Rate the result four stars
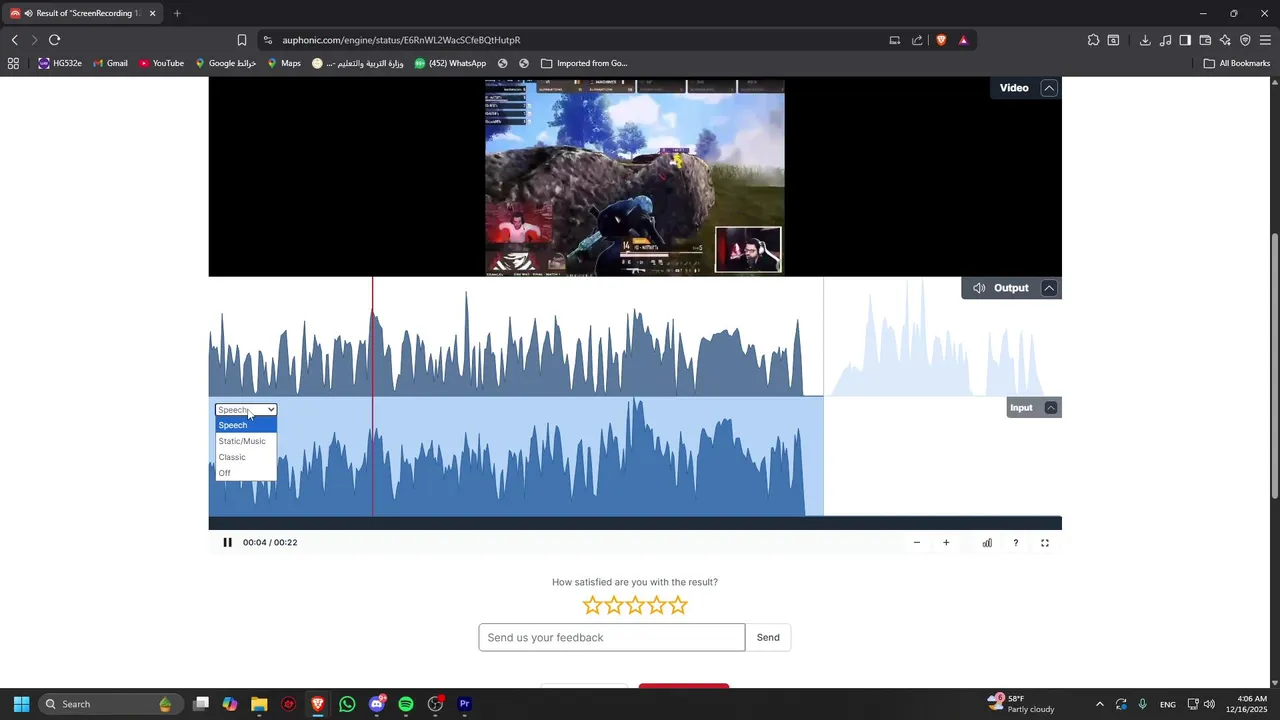The width and height of the screenshot is (1280, 720). point(656,605)
